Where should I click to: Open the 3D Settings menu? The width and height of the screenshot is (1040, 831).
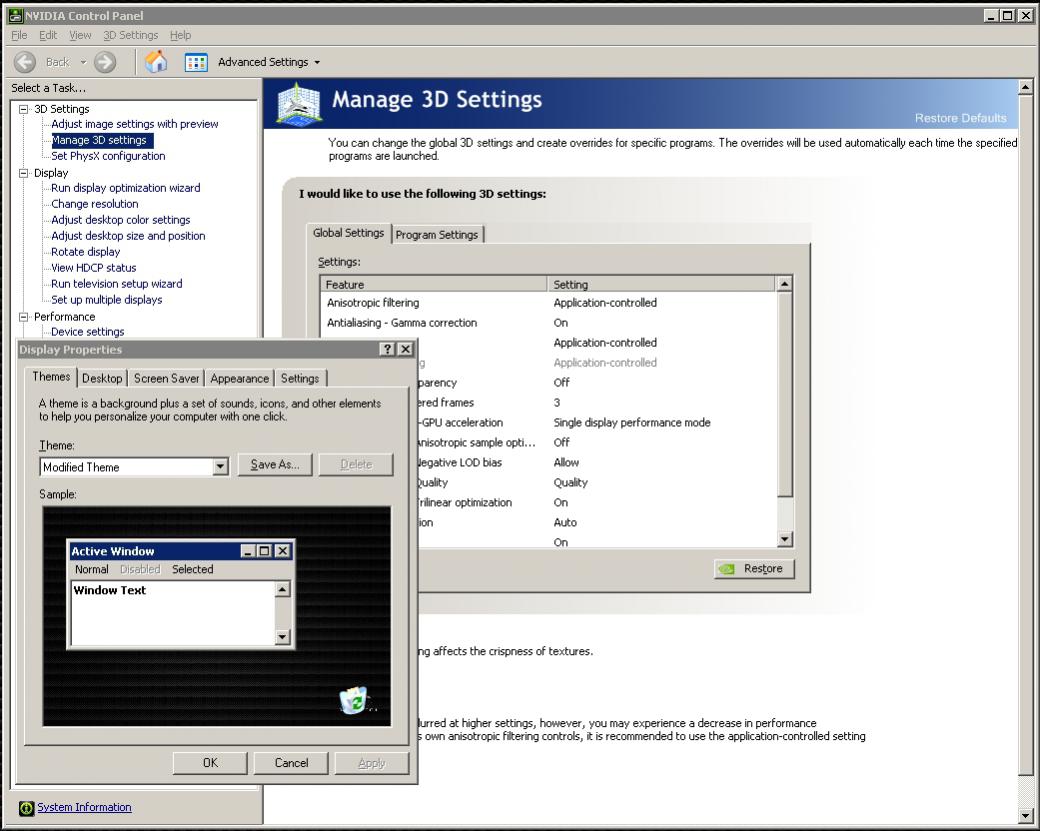coord(131,35)
